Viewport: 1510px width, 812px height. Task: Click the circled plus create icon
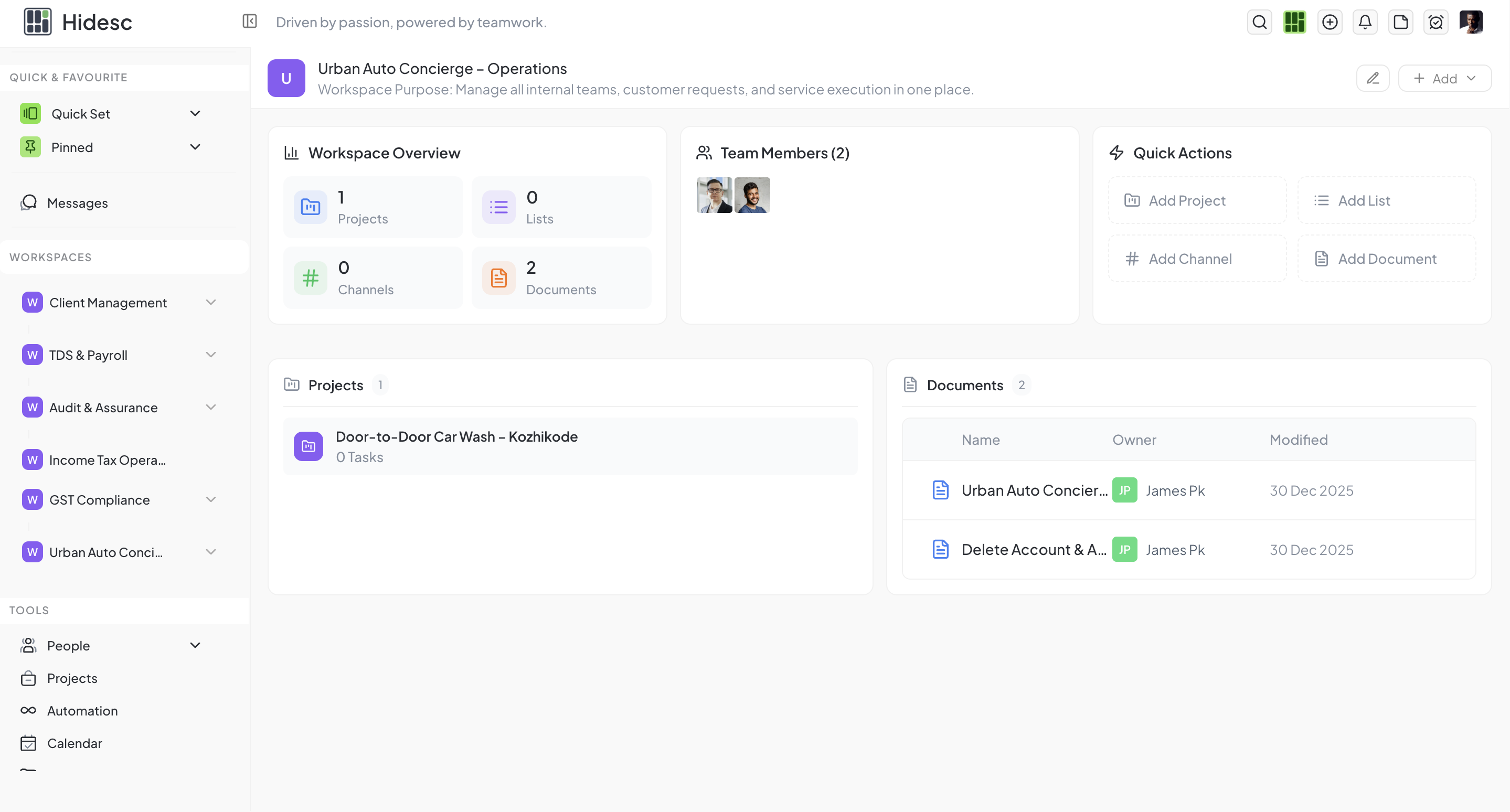(1330, 22)
